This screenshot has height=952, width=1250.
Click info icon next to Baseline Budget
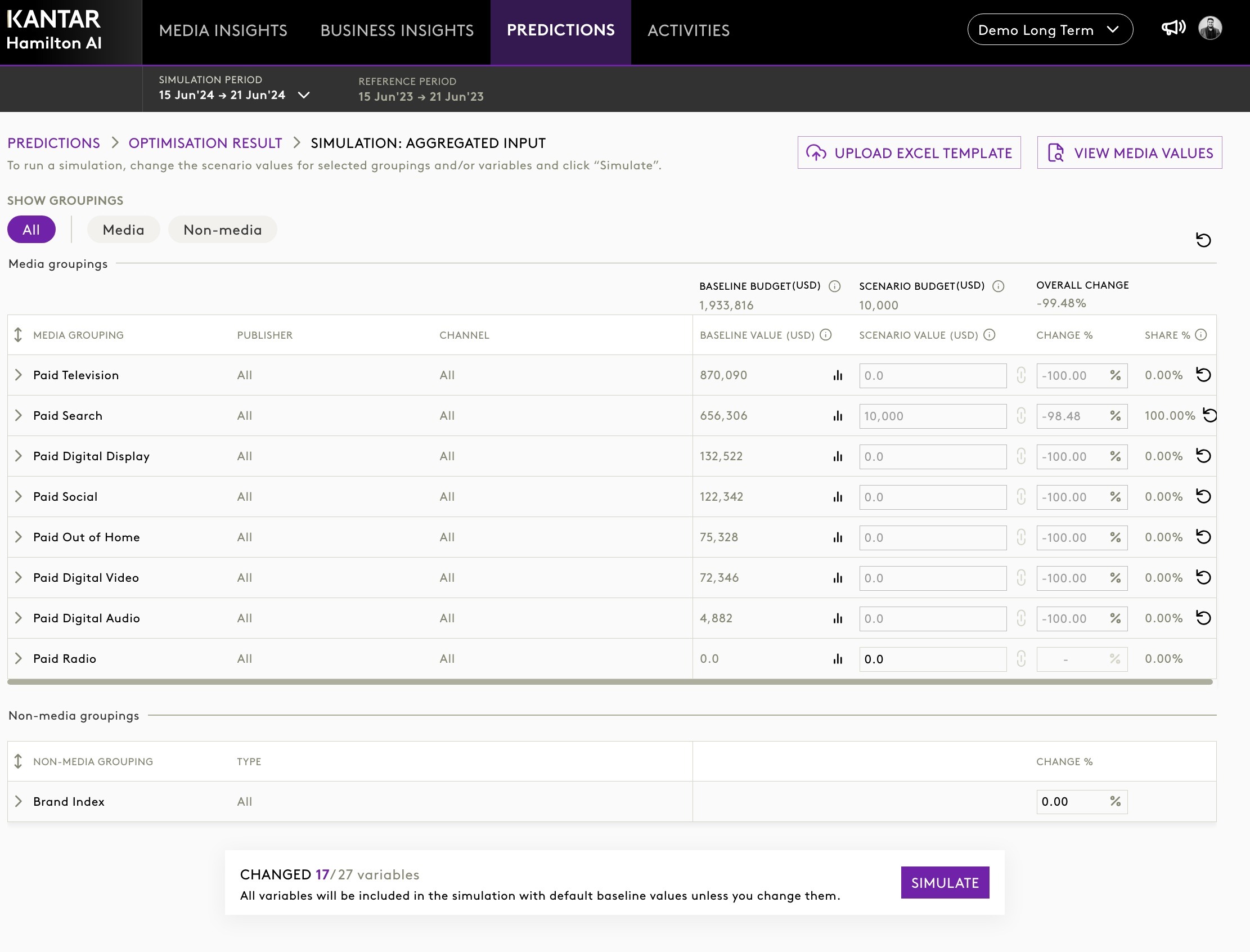click(834, 286)
